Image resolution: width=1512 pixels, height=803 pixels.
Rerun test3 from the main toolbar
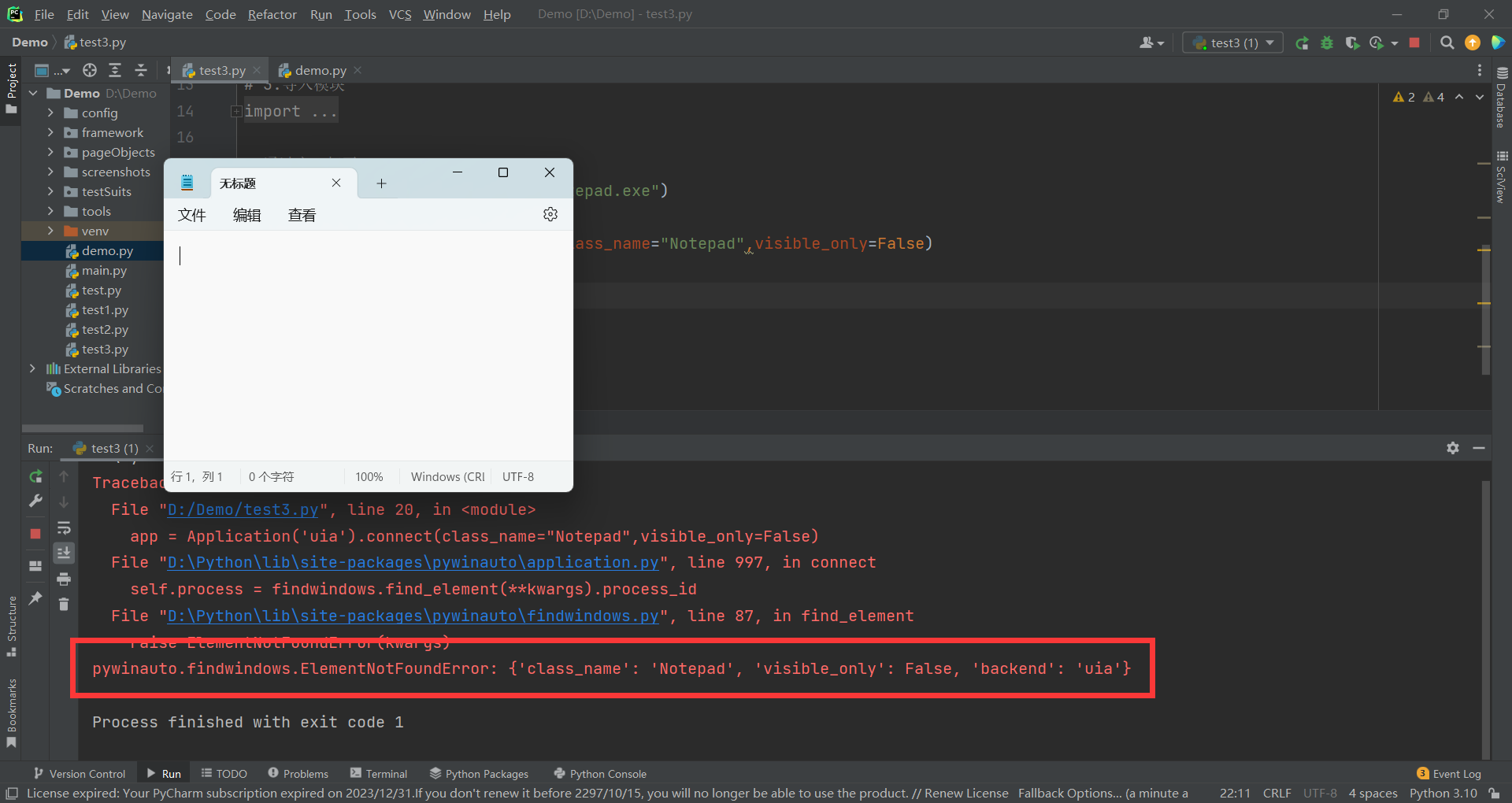pos(1303,43)
